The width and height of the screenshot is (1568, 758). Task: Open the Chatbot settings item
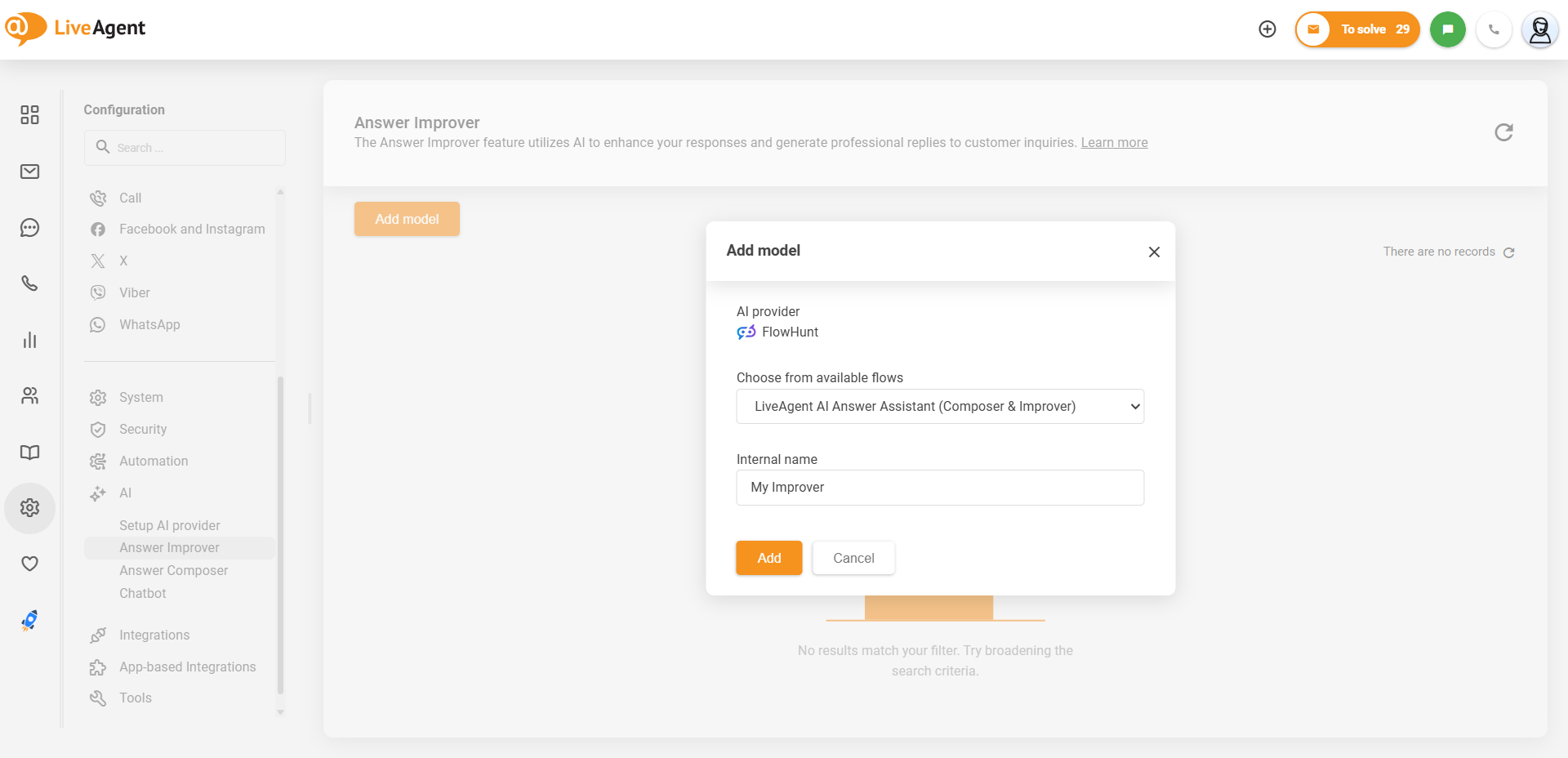pyautogui.click(x=142, y=594)
